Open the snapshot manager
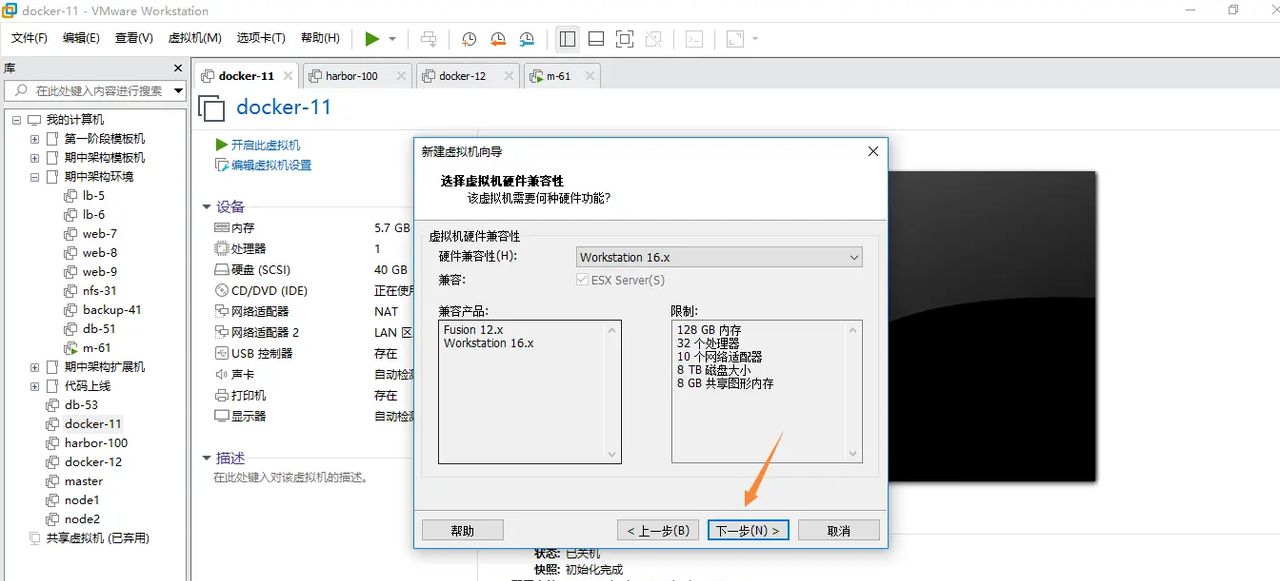 tap(526, 38)
